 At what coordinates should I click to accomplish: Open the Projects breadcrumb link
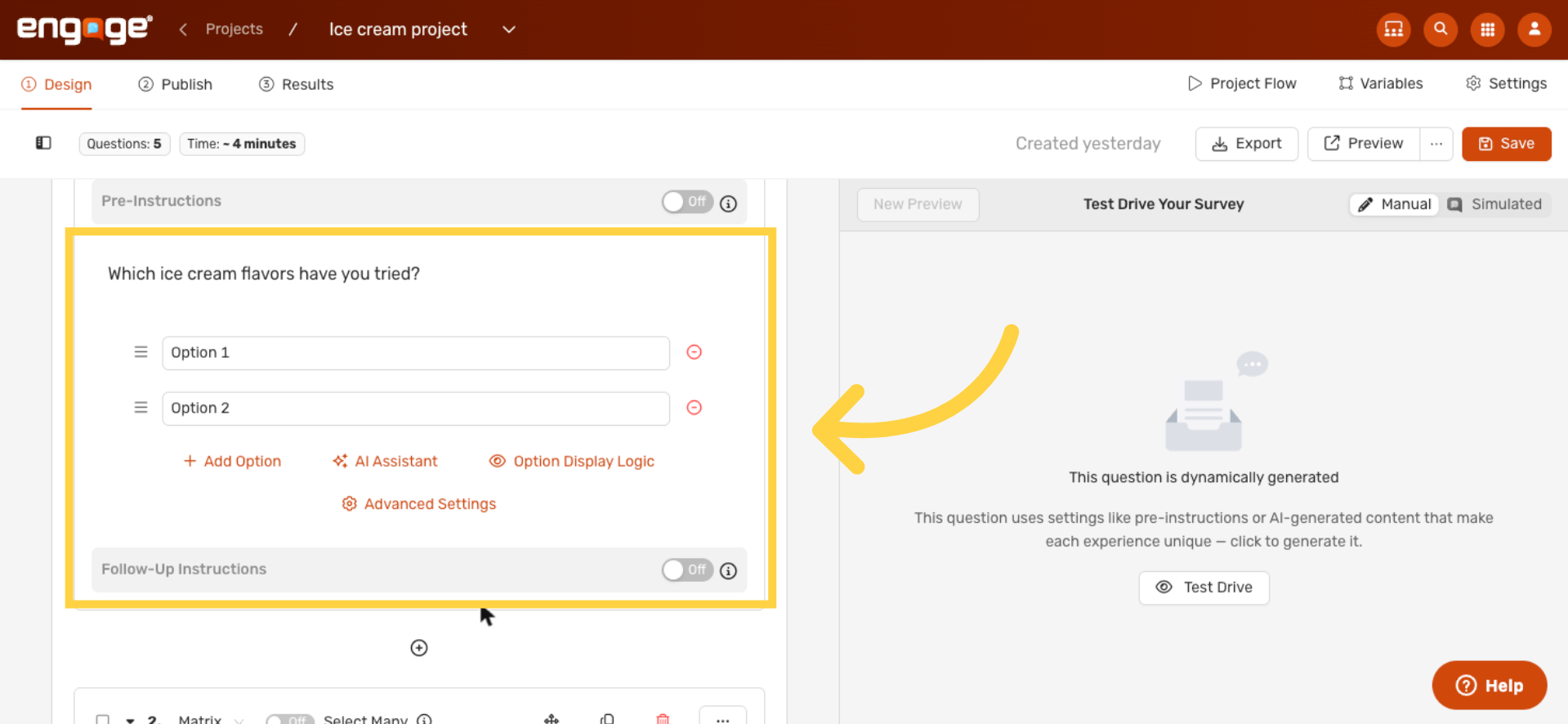point(235,29)
